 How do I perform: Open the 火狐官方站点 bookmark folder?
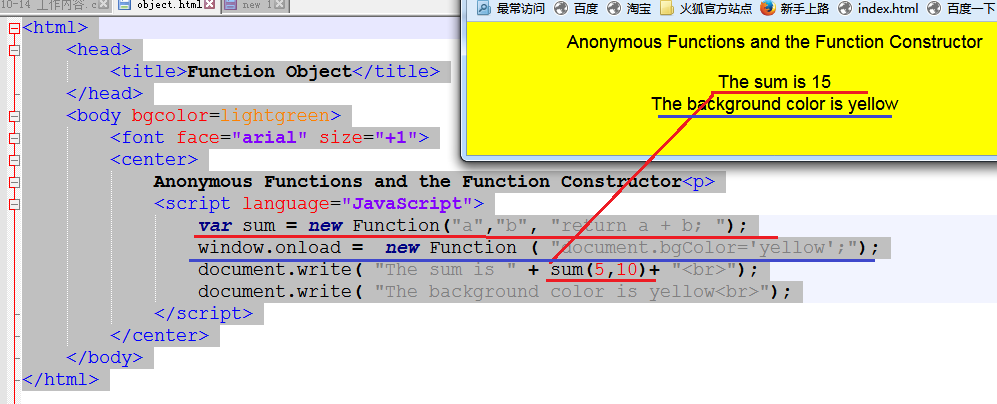tap(706, 8)
